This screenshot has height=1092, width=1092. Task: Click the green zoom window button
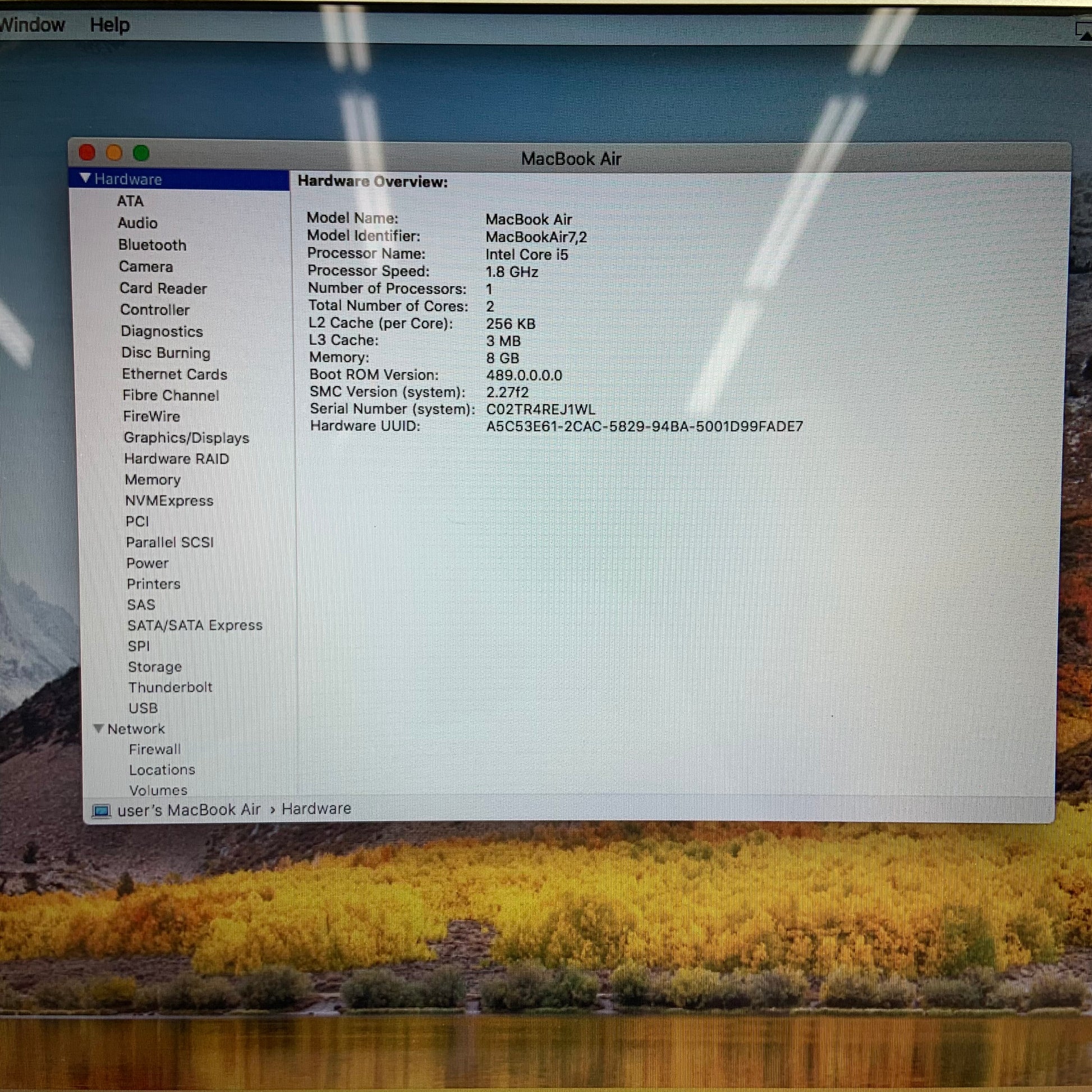pos(141,153)
